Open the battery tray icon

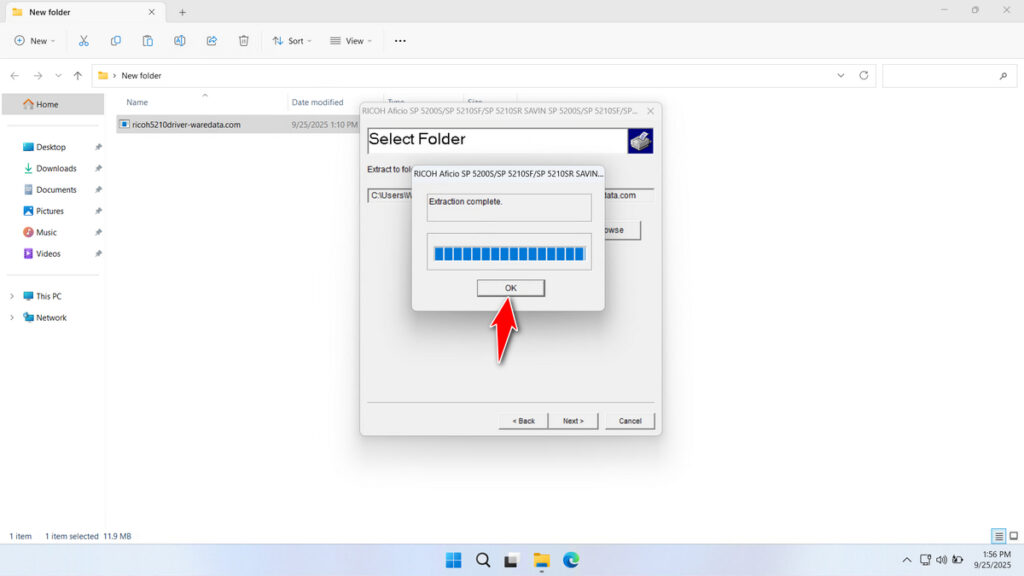click(x=958, y=560)
